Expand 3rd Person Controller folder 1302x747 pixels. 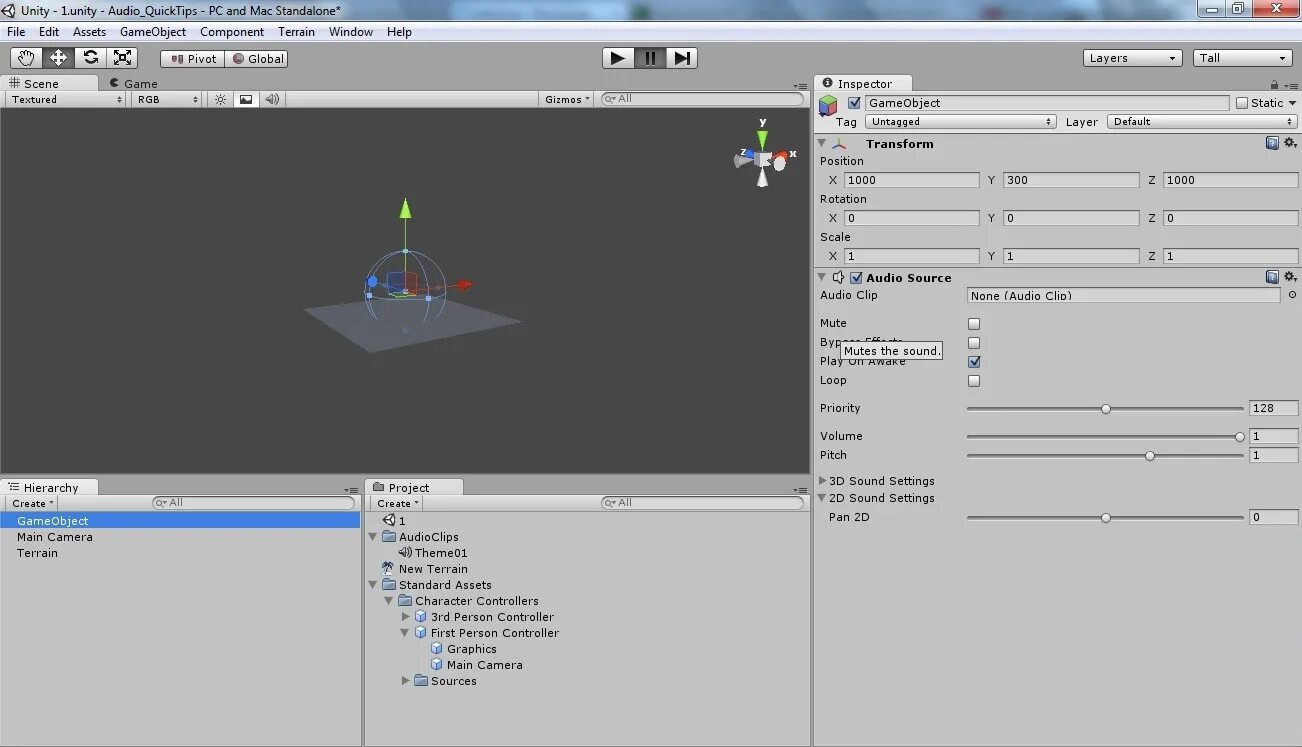point(406,617)
